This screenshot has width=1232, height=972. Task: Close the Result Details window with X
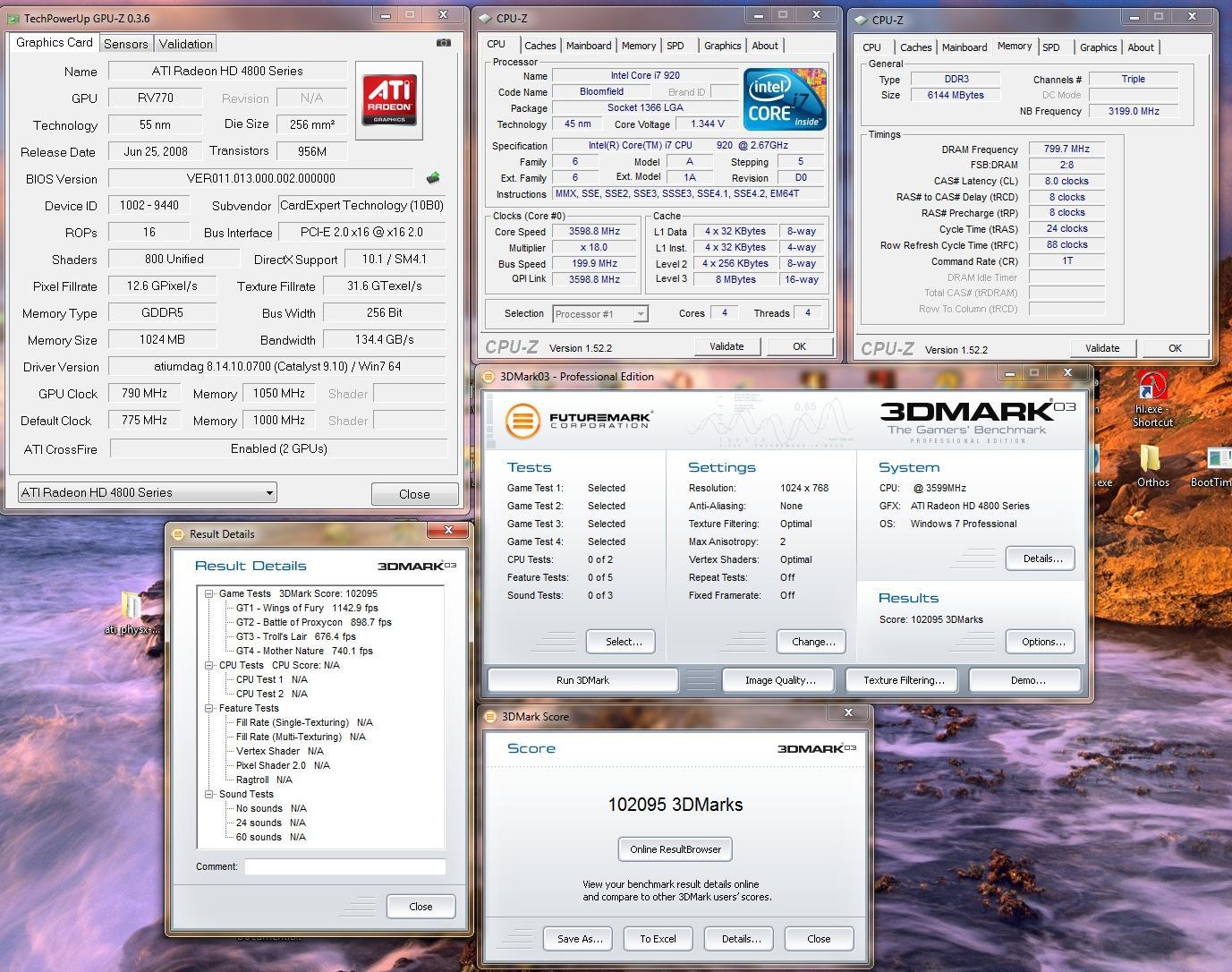point(447,531)
